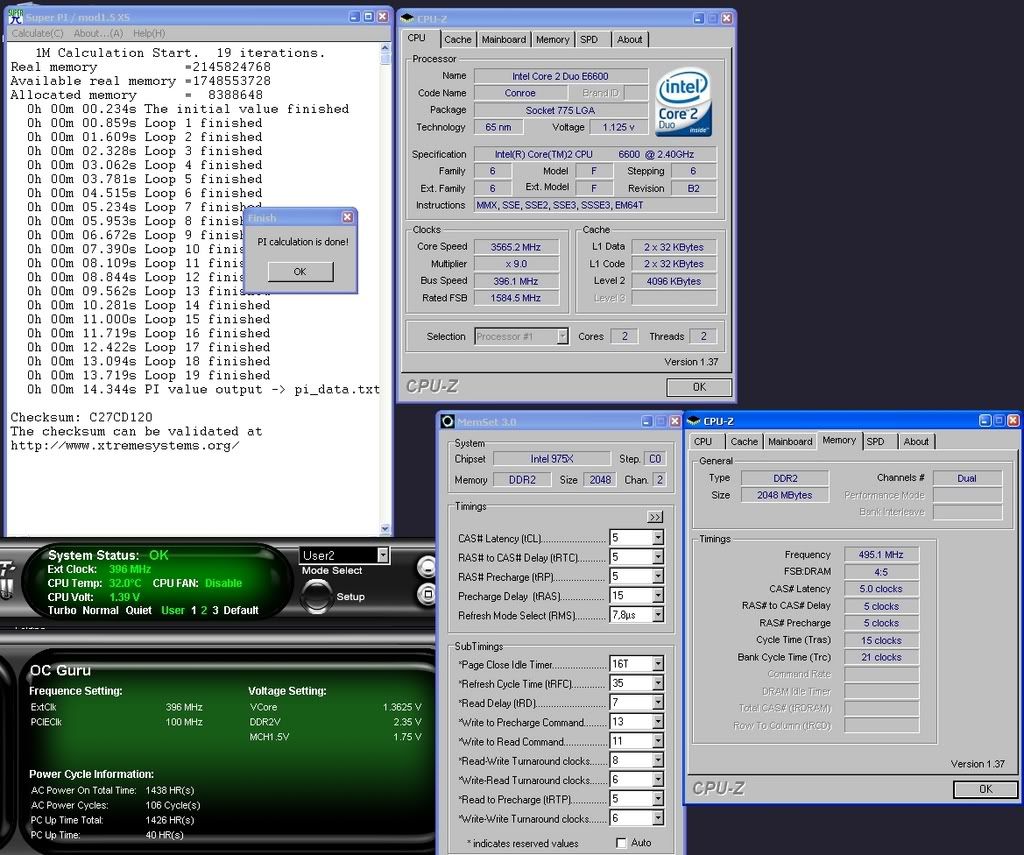Close the Finish dialog with X
1024x855 pixels.
click(x=347, y=217)
